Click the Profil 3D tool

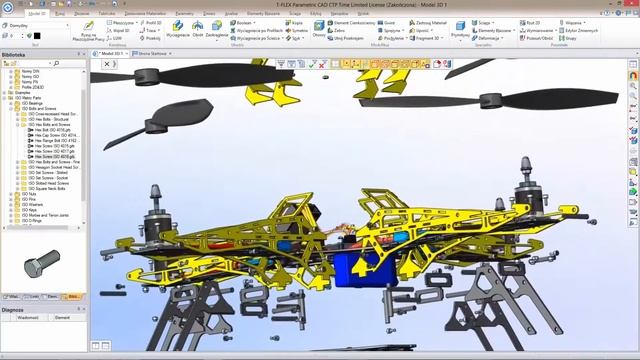pos(151,23)
